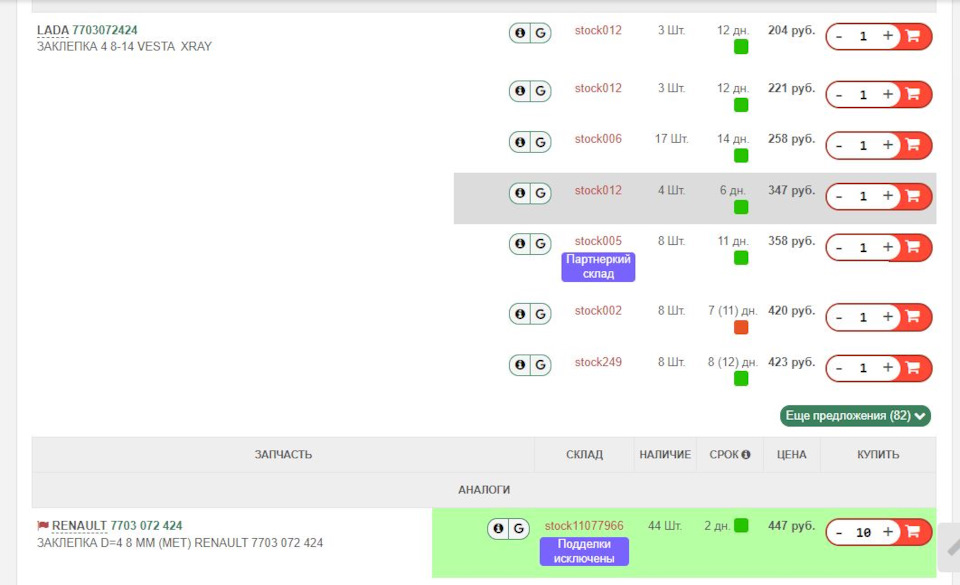Screen dimensions: 960x585
Task: Add the 204 руб. offer to cart
Action: [x=913, y=36]
